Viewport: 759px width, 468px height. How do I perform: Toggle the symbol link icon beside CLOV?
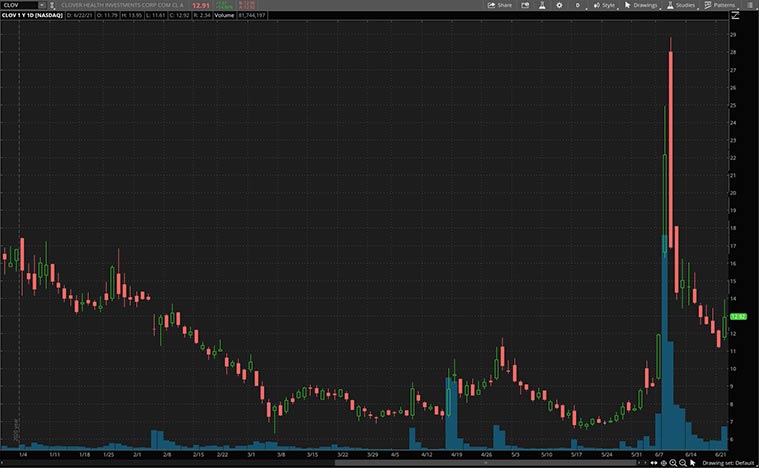pyautogui.click(x=51, y=5)
